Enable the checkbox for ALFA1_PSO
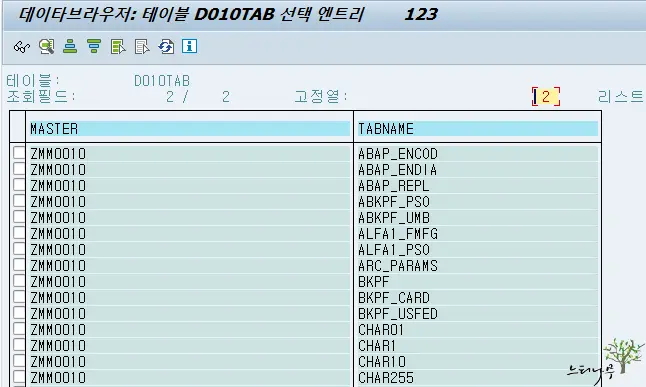 pyautogui.click(x=19, y=249)
